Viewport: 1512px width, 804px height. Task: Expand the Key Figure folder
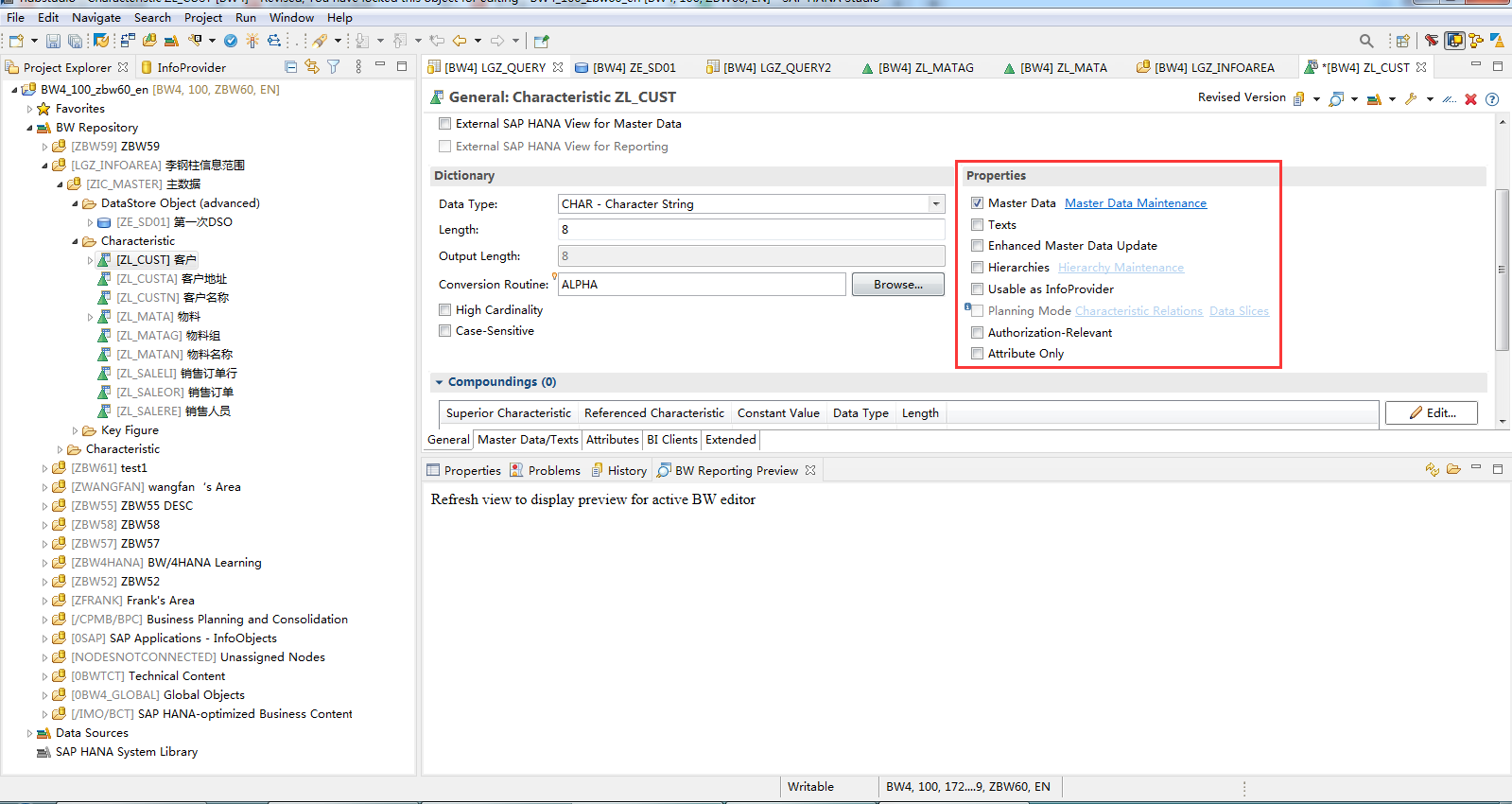tap(75, 430)
